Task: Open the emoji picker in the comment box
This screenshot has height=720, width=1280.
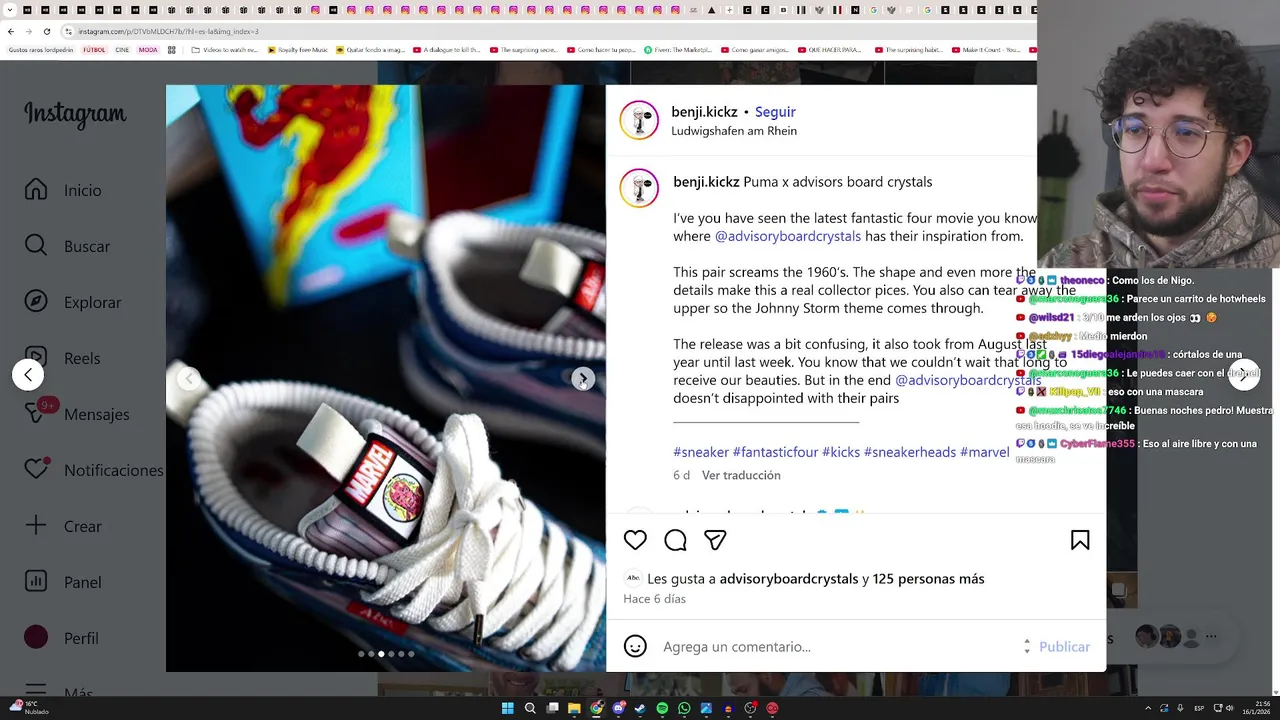Action: [635, 646]
